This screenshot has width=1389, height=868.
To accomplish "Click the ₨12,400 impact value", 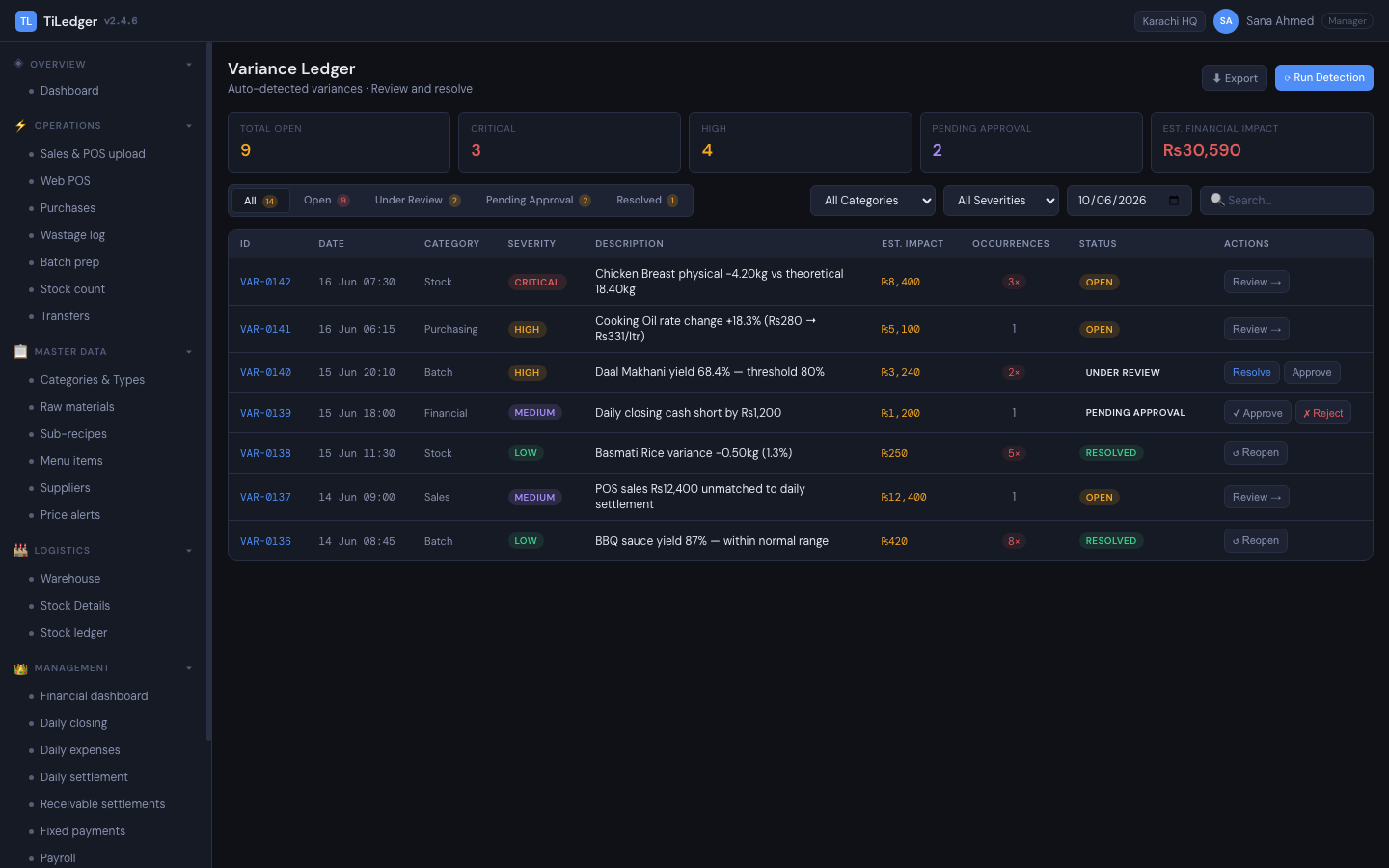I will click(x=904, y=498).
